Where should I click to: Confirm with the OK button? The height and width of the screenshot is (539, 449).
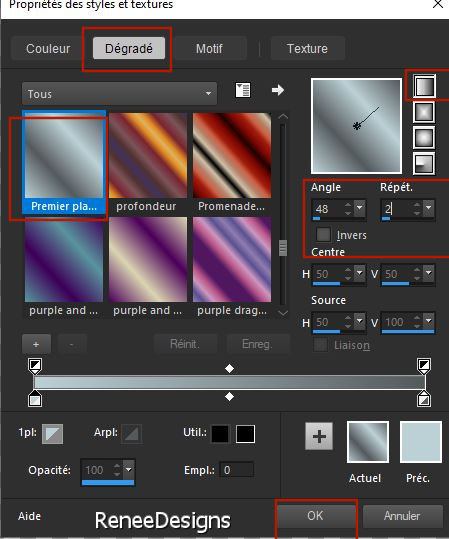coord(316,516)
